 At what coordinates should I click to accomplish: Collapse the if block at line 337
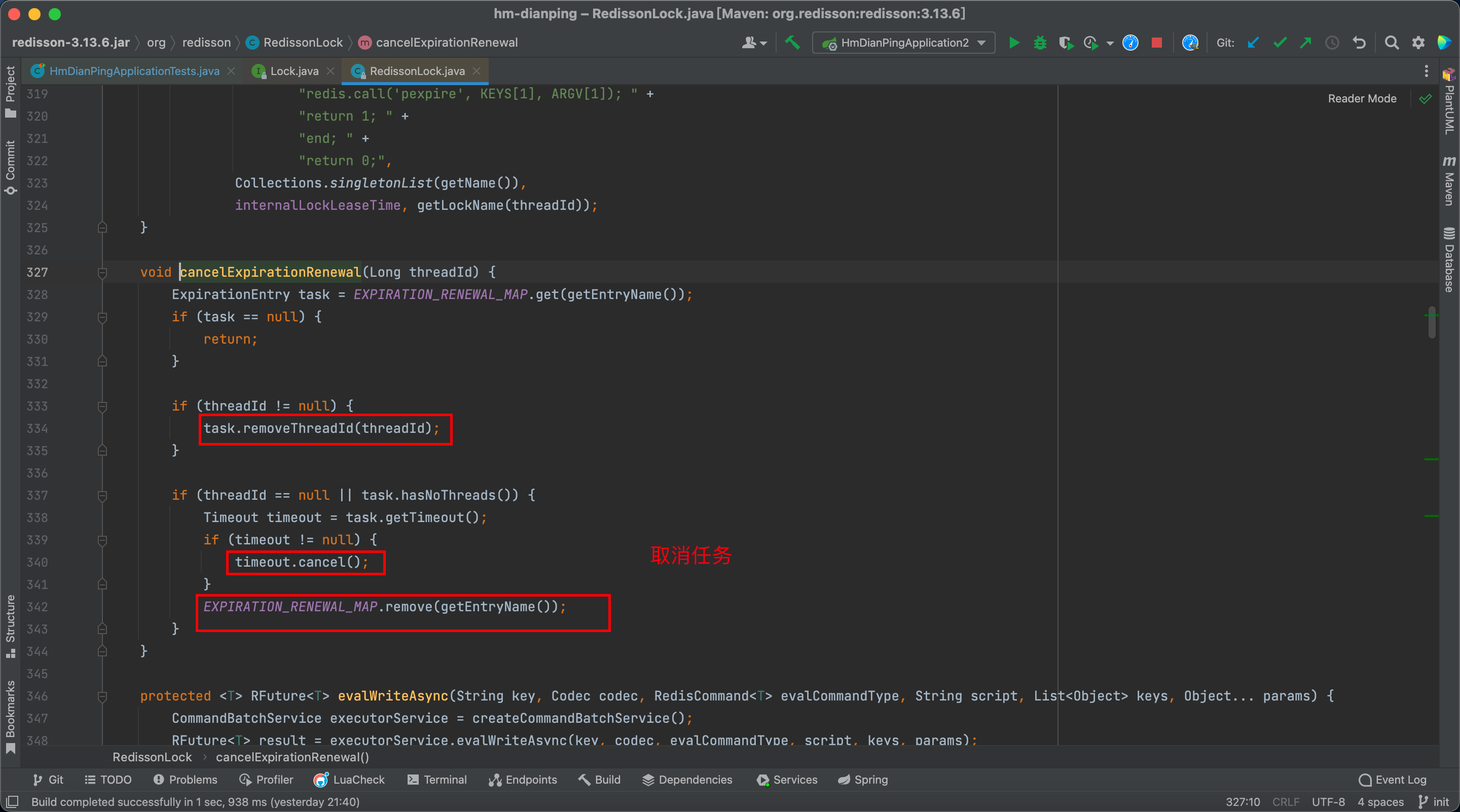click(102, 496)
